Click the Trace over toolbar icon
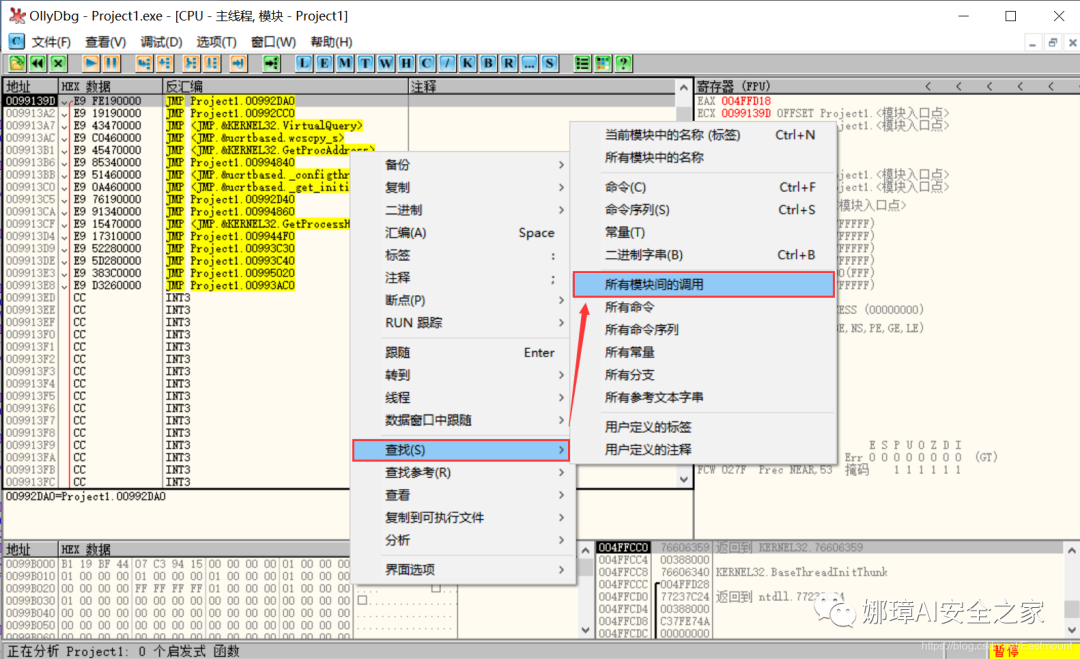Screen dimensions: 1080x659 click(212, 63)
